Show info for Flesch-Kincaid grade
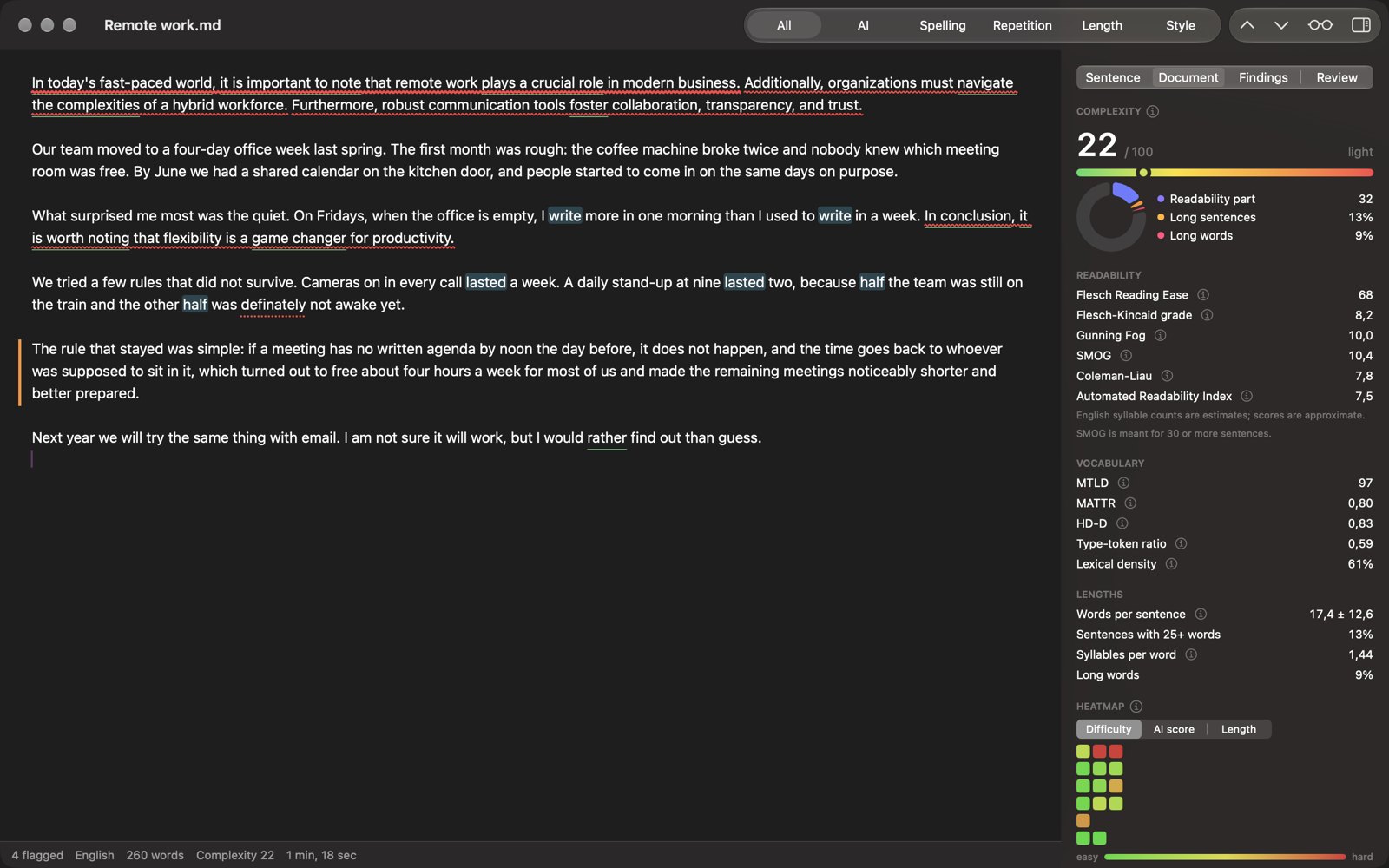This screenshot has width=1389, height=868. (x=1207, y=315)
